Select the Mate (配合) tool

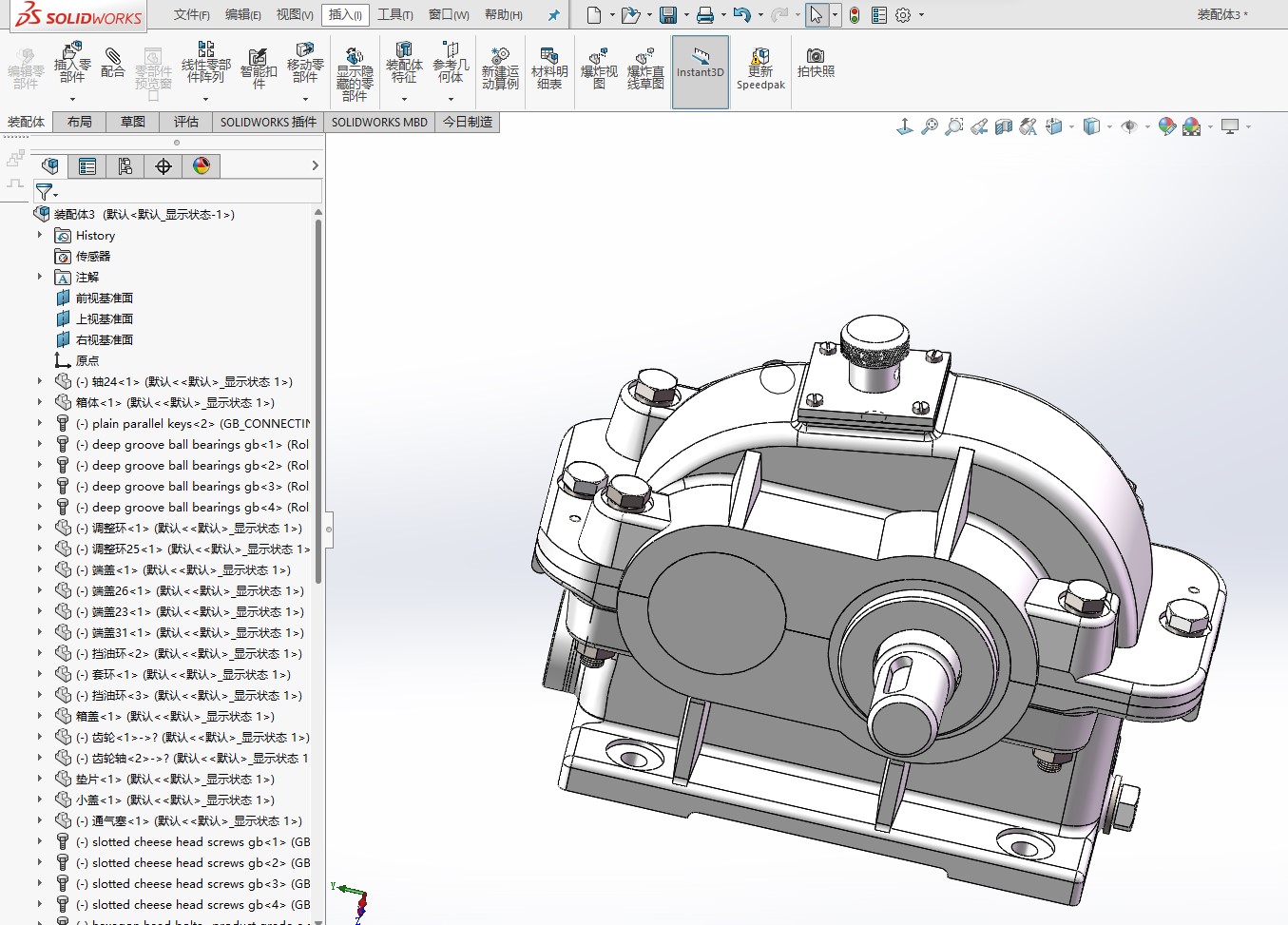(x=112, y=62)
